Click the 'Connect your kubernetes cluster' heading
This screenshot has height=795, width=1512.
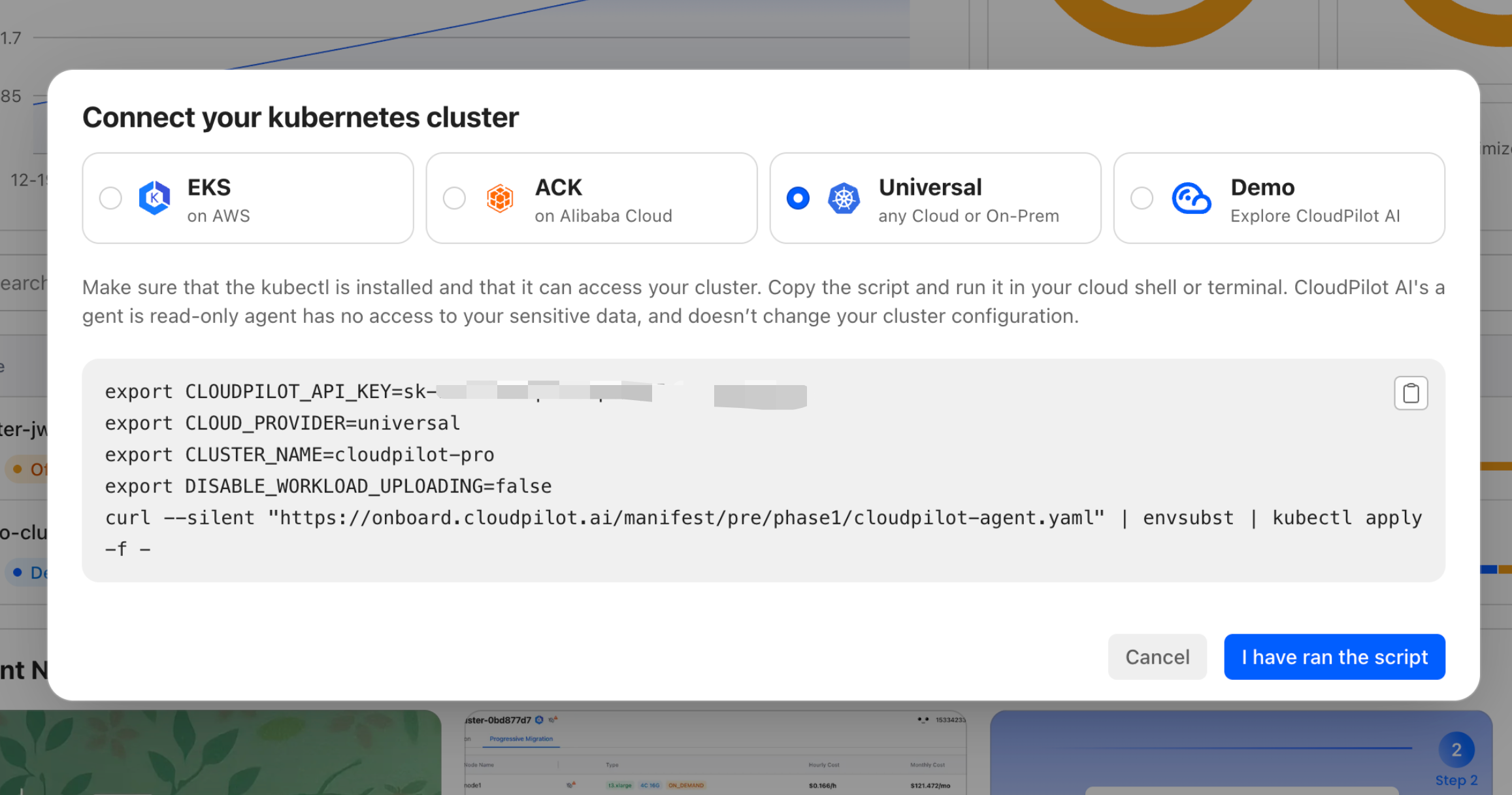point(300,118)
